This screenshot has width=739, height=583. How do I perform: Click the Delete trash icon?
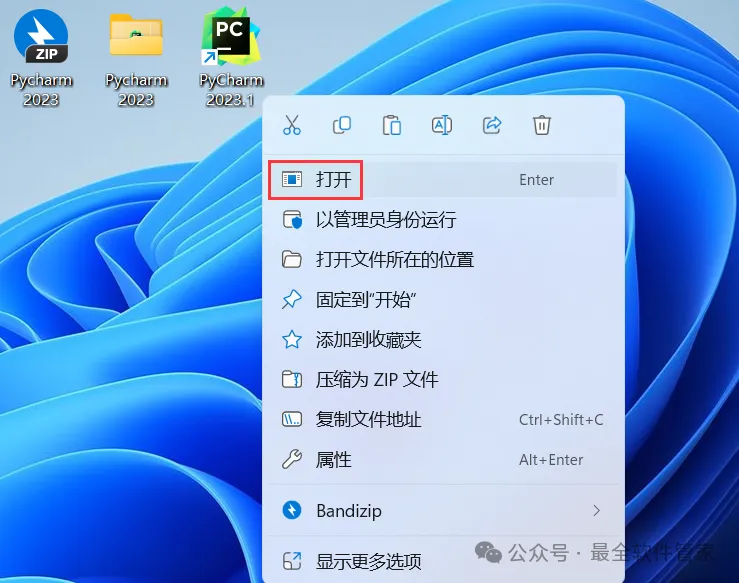coord(542,125)
